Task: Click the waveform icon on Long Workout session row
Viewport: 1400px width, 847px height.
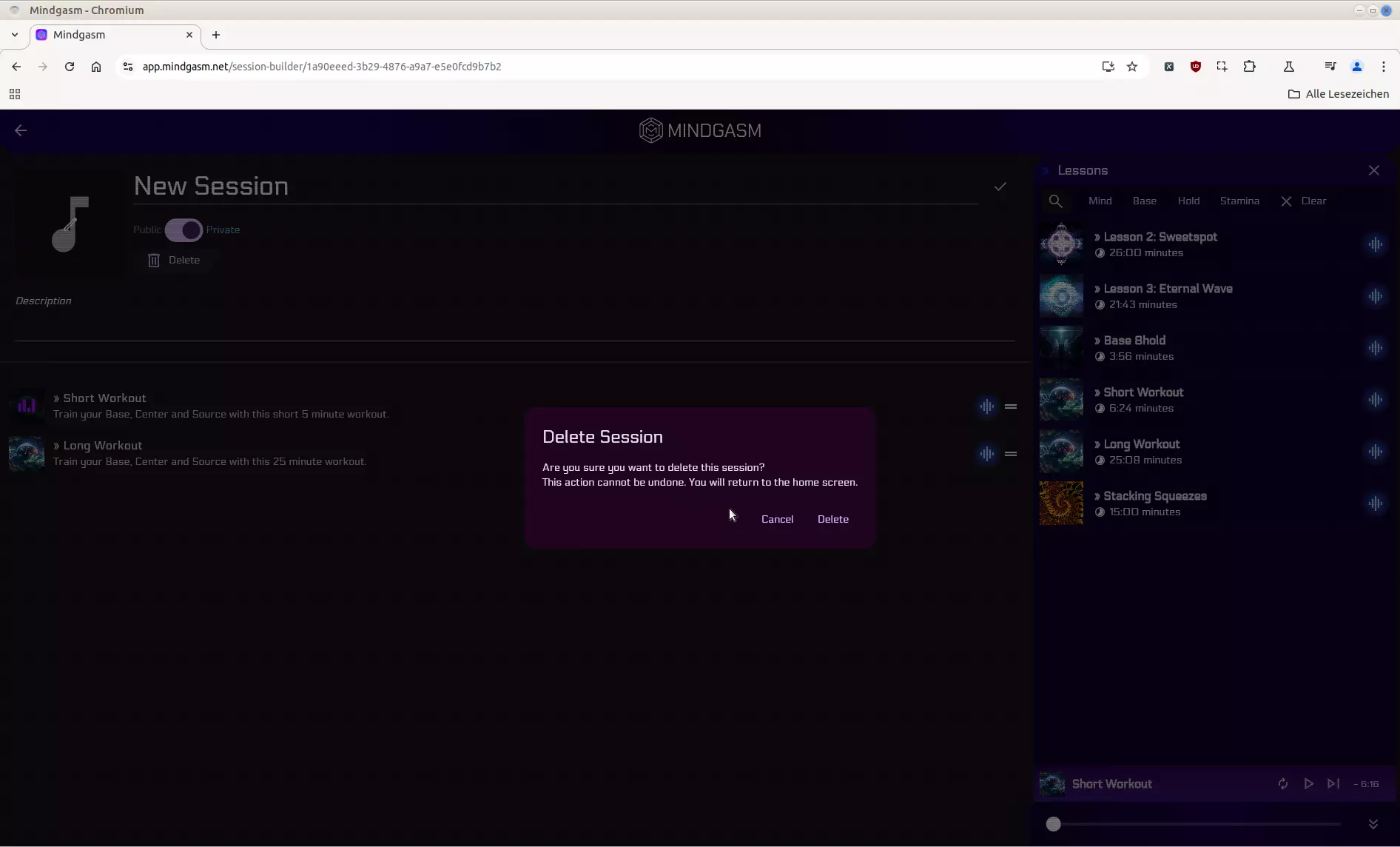Action: (x=986, y=453)
